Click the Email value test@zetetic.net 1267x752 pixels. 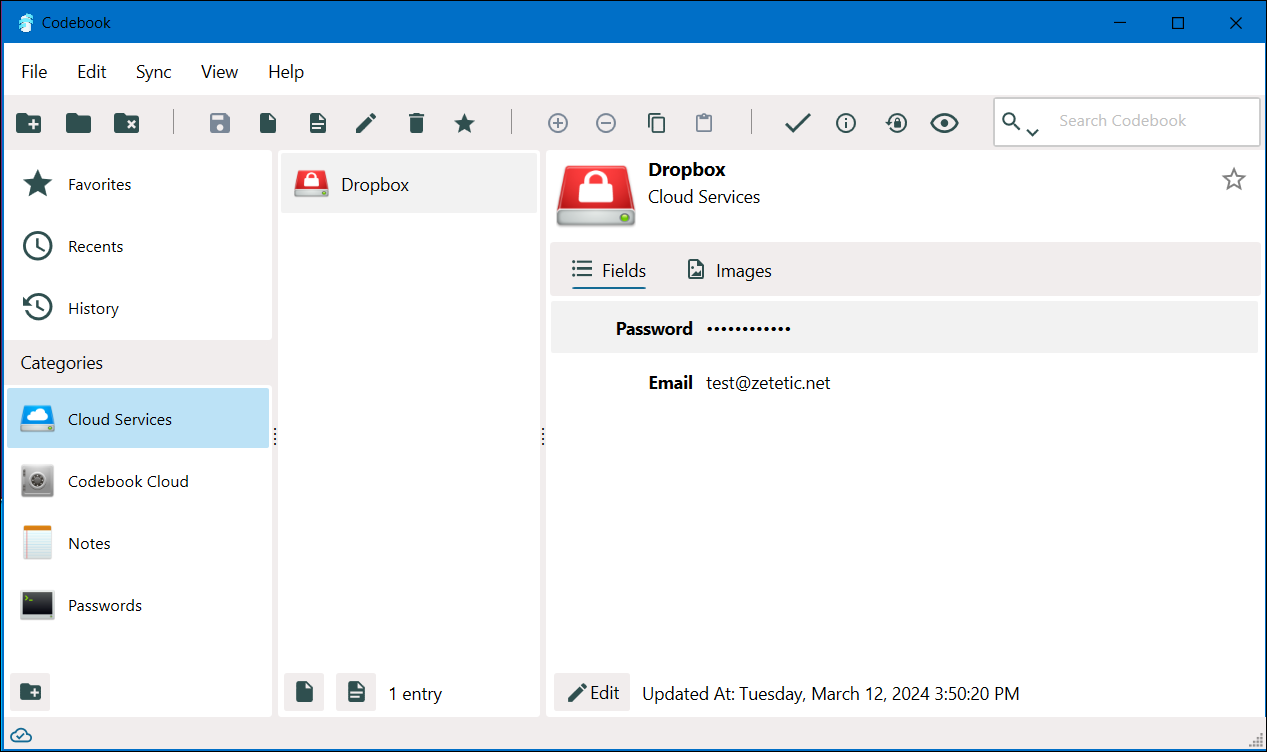(768, 383)
